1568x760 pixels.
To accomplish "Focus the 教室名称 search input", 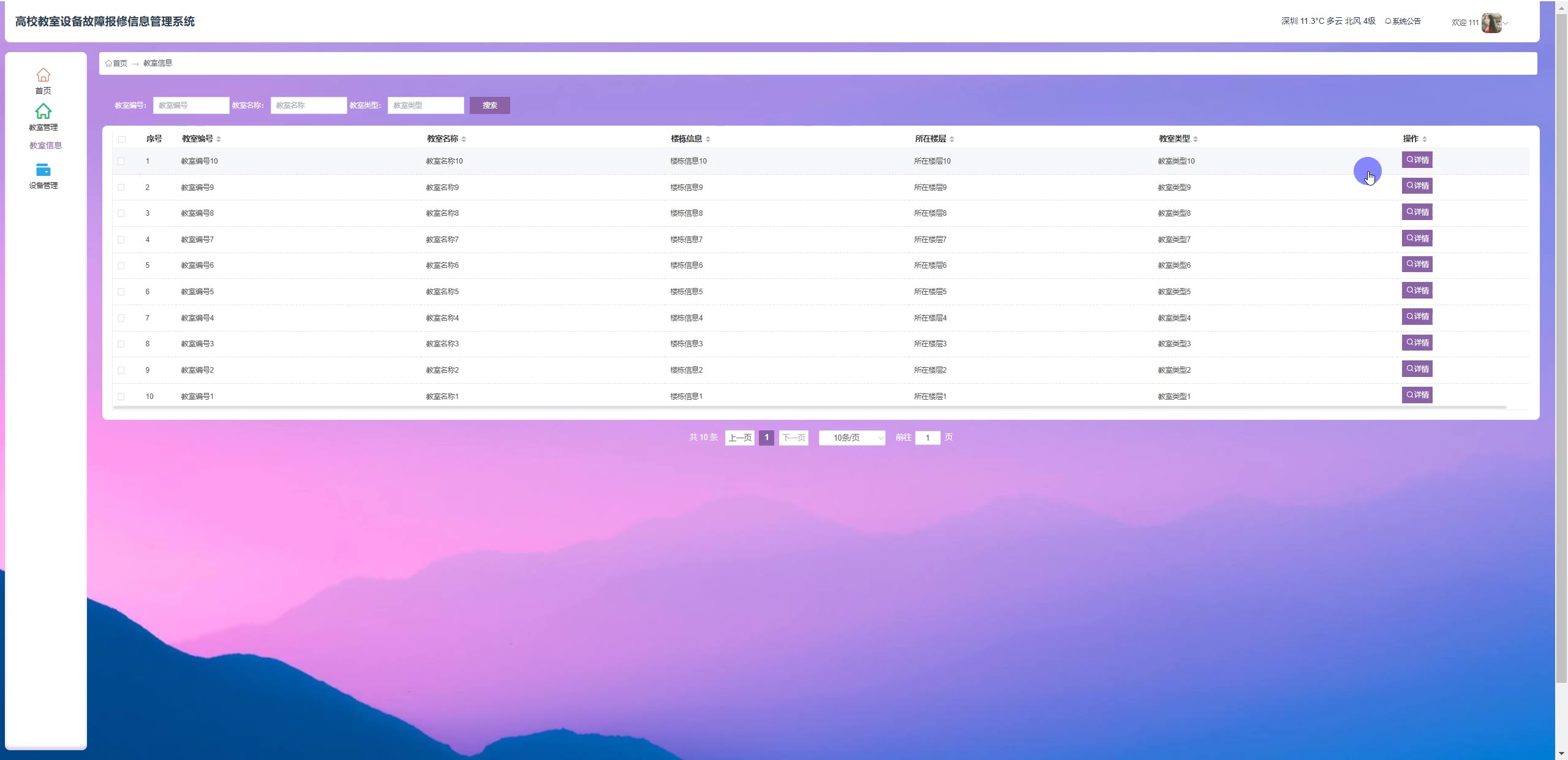I will 309,105.
